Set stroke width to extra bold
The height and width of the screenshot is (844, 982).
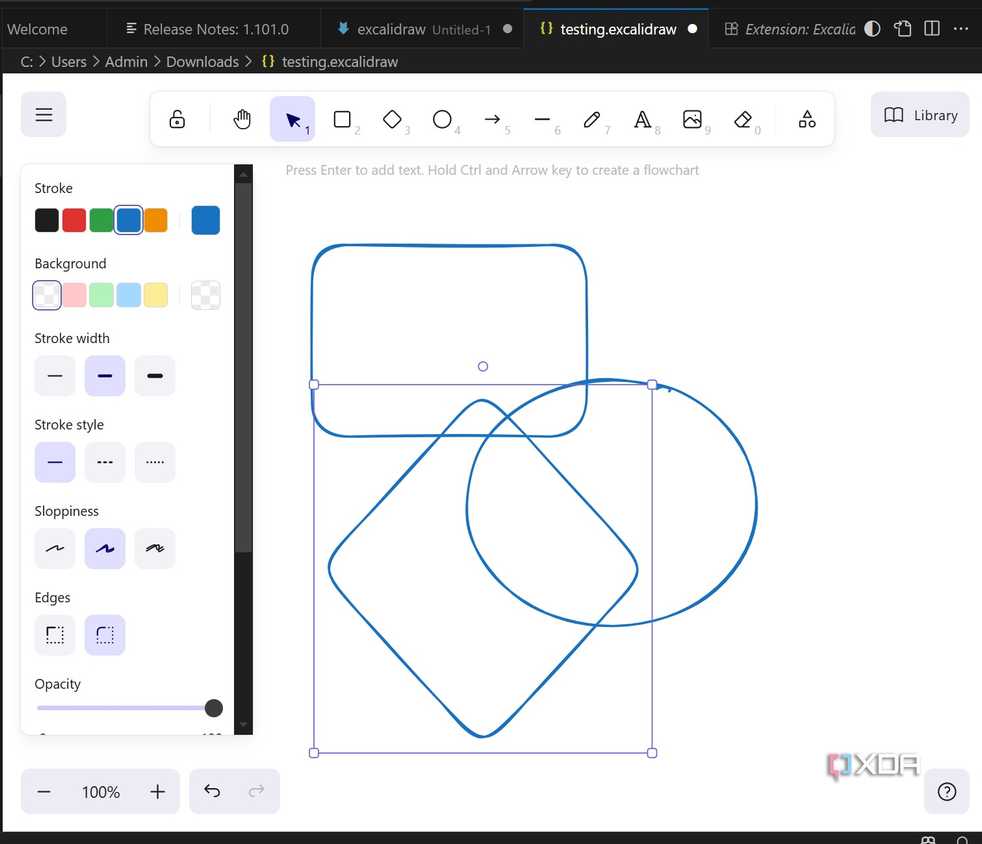(x=155, y=376)
